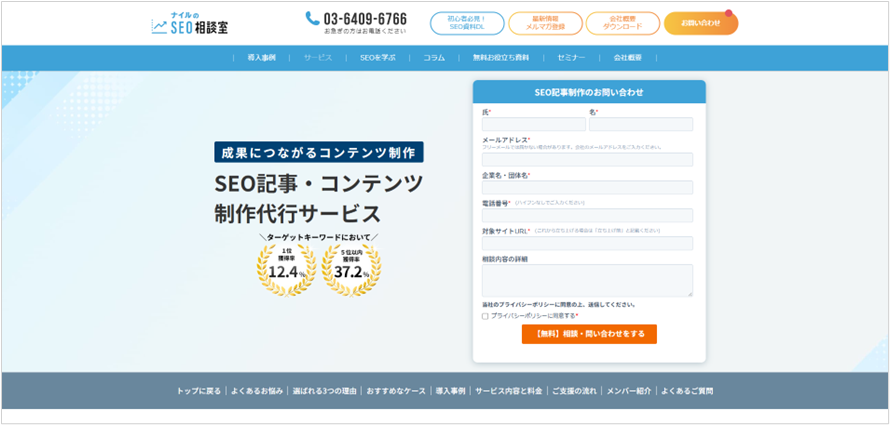This screenshot has height=425, width=890.
Task: Open the SEOを学ぶ menu item
Action: (x=377, y=58)
